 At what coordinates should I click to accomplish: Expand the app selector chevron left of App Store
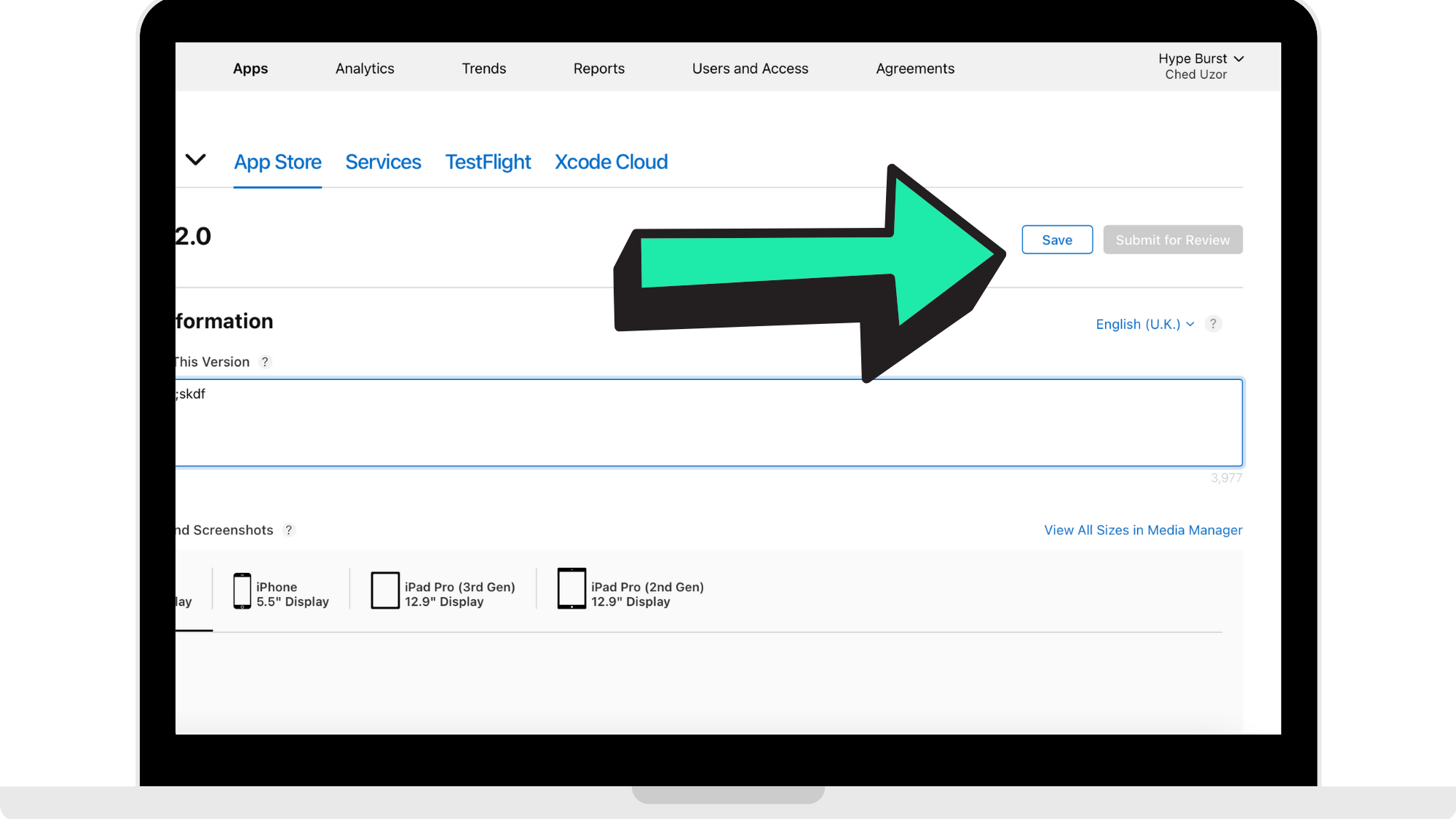pos(196,159)
